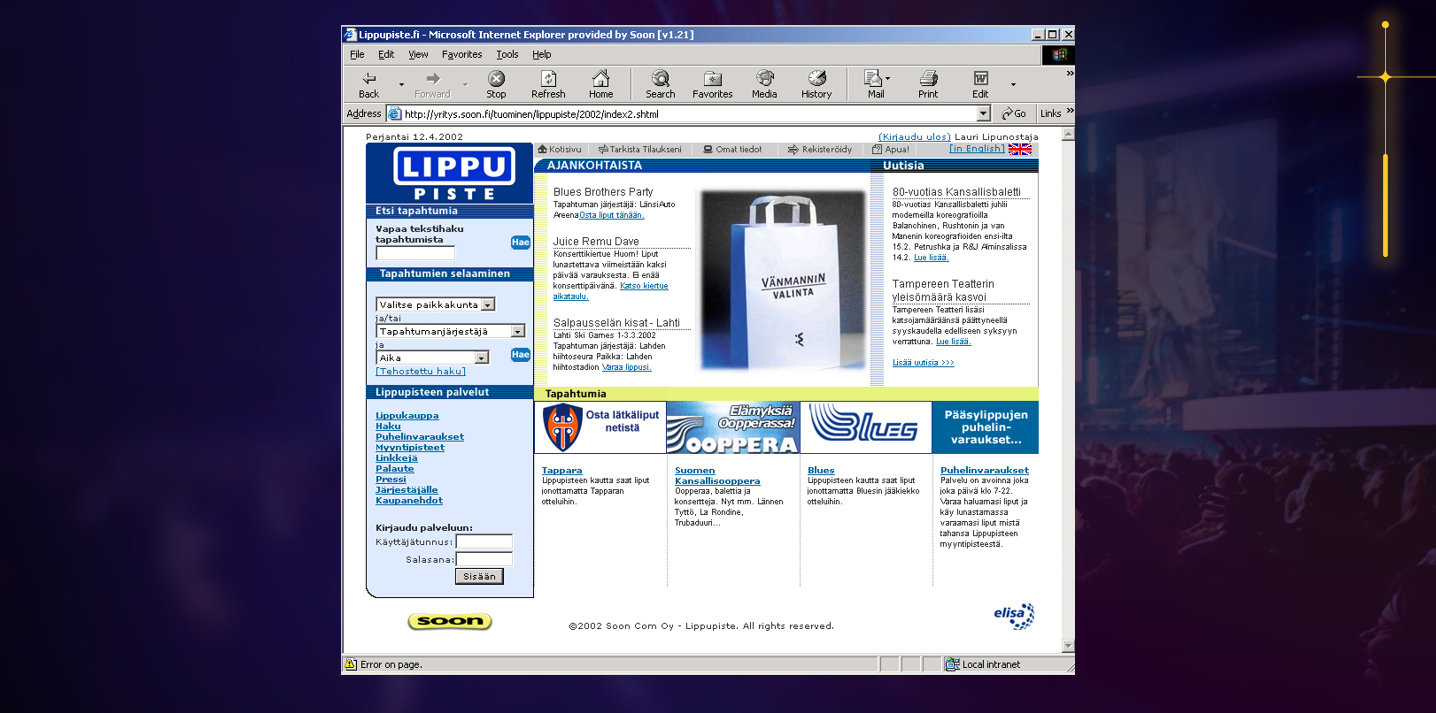
Task: Expand the Links toolbar chevron
Action: pos(1070,111)
